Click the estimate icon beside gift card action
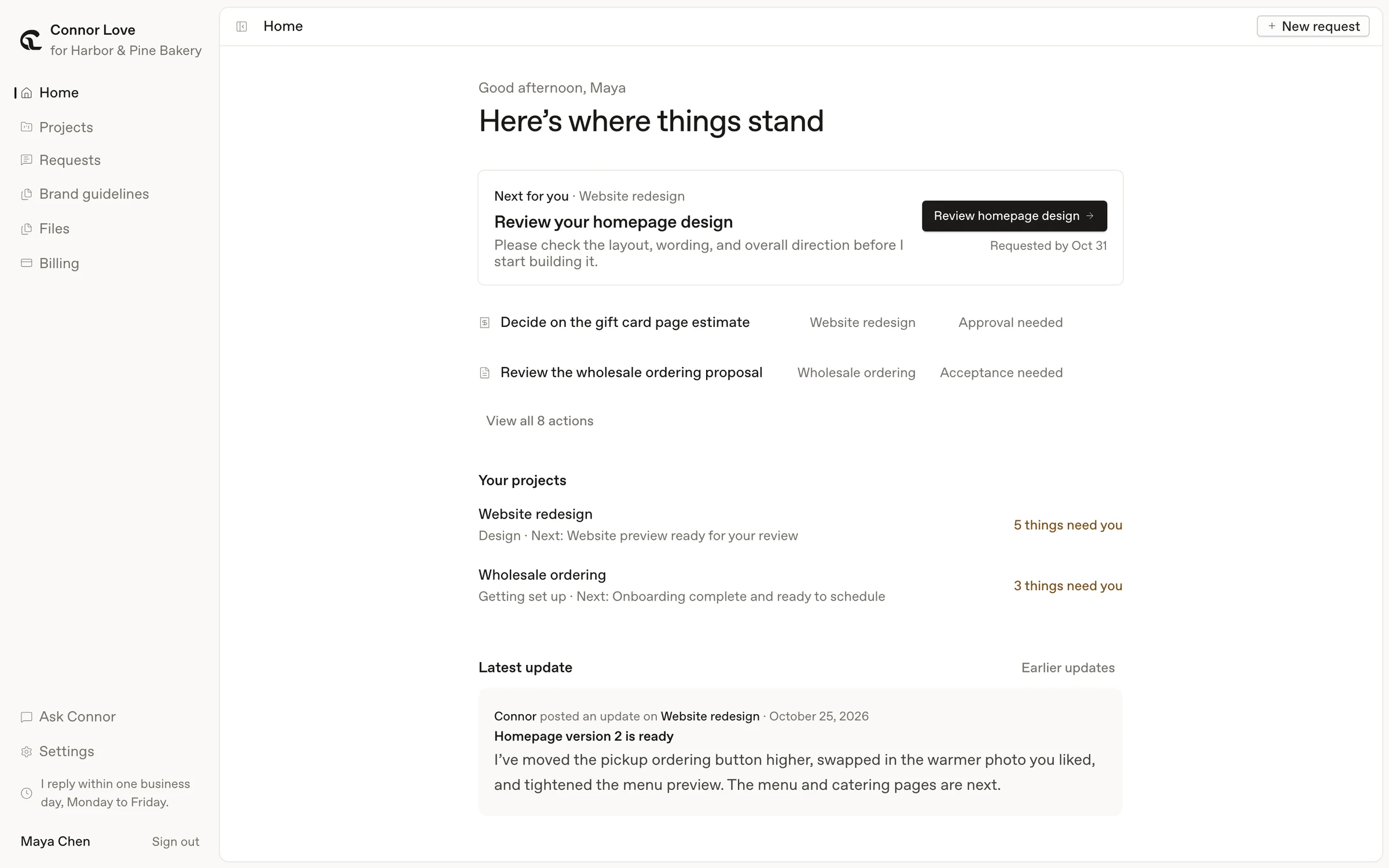1389x868 pixels. point(485,322)
